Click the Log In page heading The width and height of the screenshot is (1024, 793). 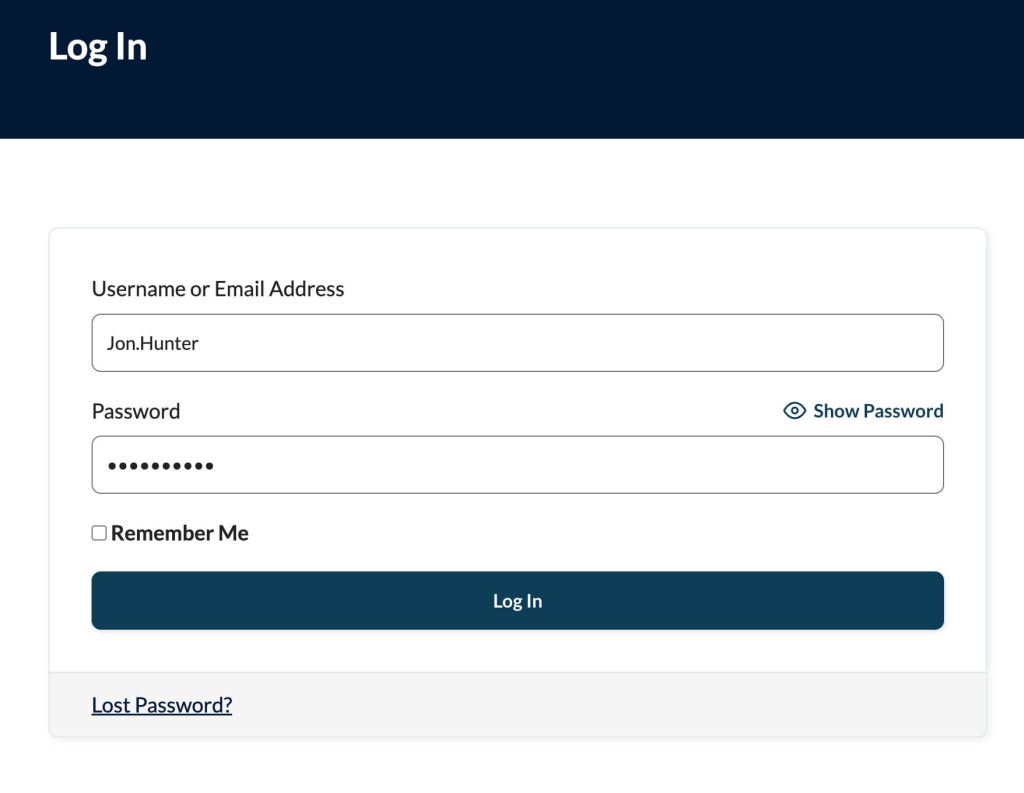click(97, 45)
